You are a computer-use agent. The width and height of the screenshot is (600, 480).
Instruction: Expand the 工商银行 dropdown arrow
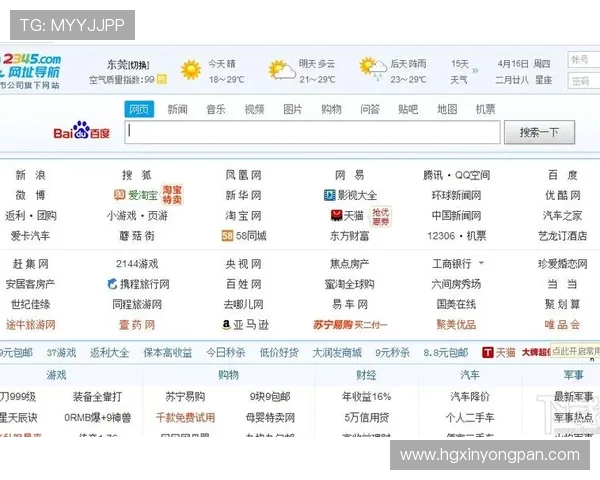481,263
